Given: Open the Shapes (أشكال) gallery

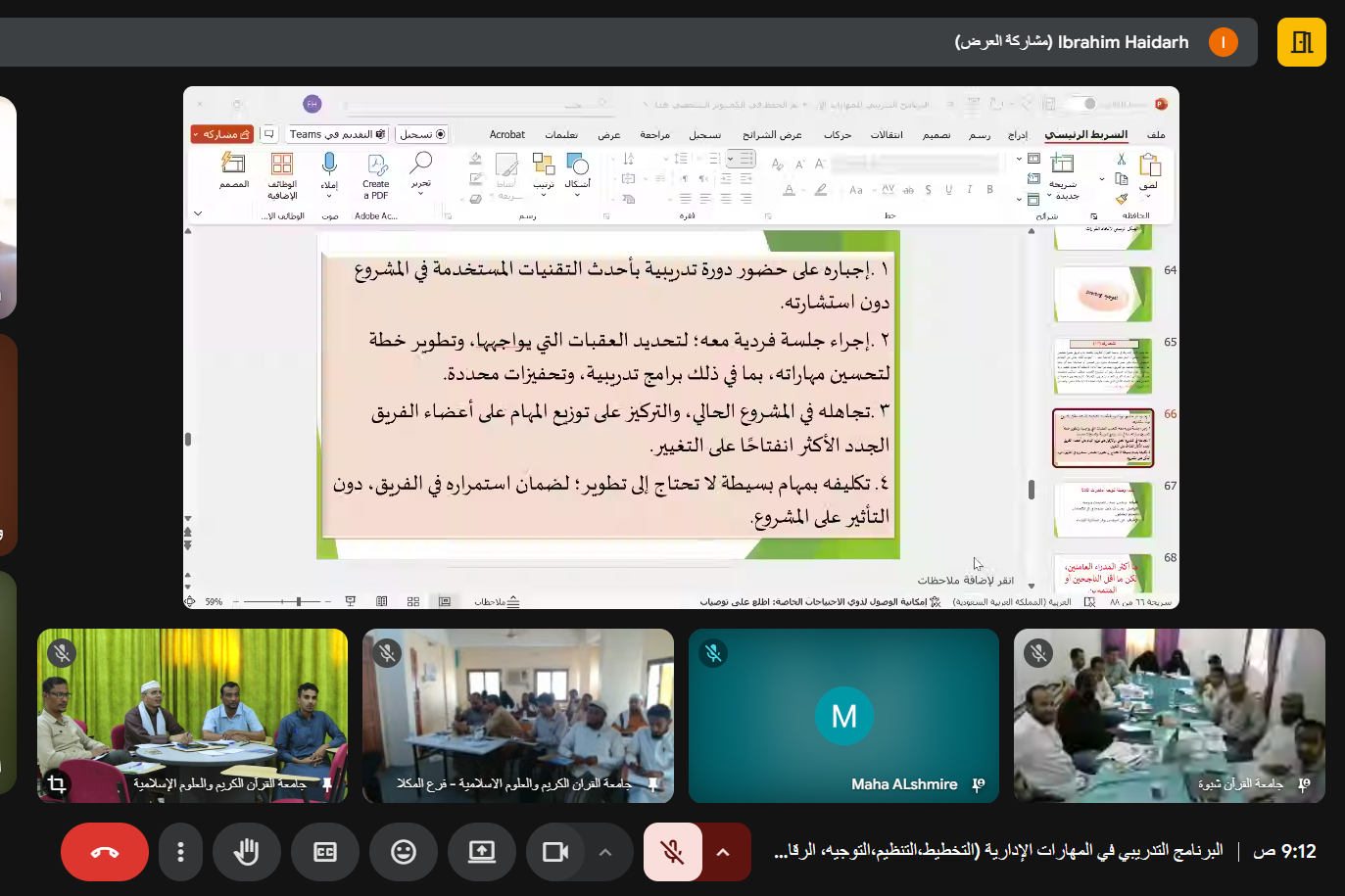Looking at the screenshot, I should [x=578, y=173].
